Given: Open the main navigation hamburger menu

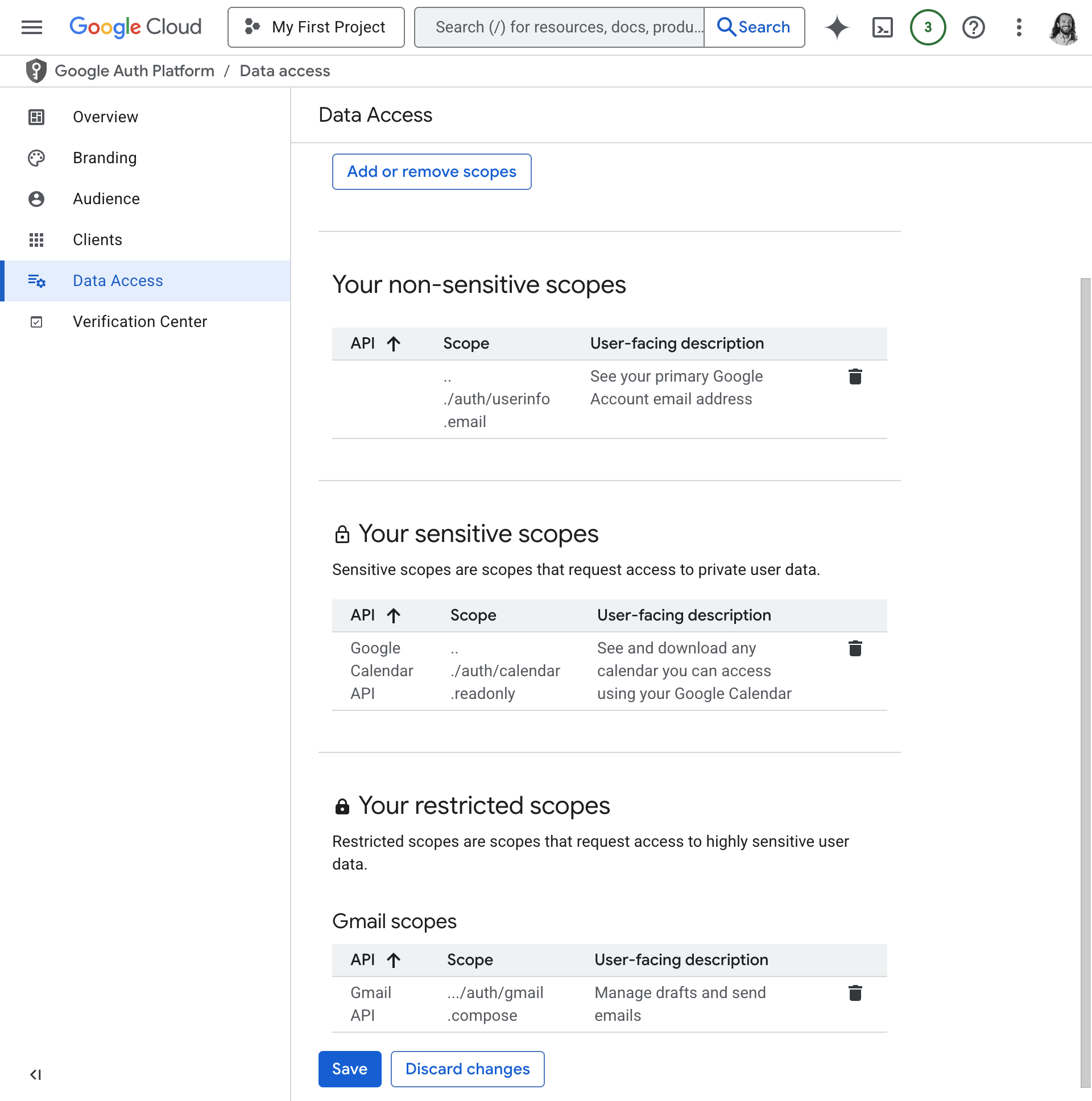Looking at the screenshot, I should [31, 27].
